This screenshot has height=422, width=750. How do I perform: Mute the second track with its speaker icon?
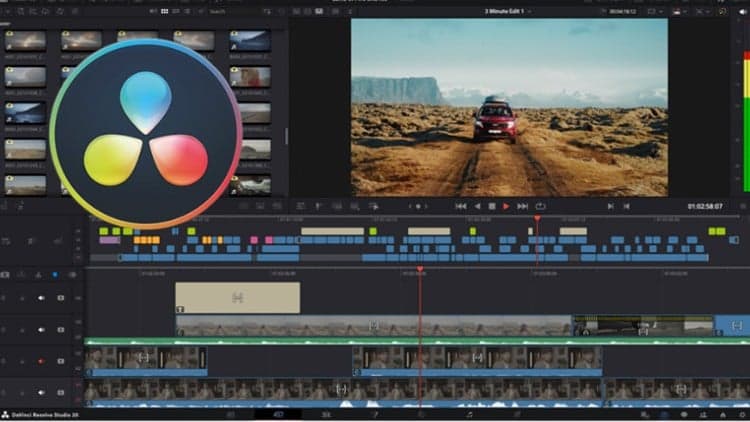click(41, 330)
